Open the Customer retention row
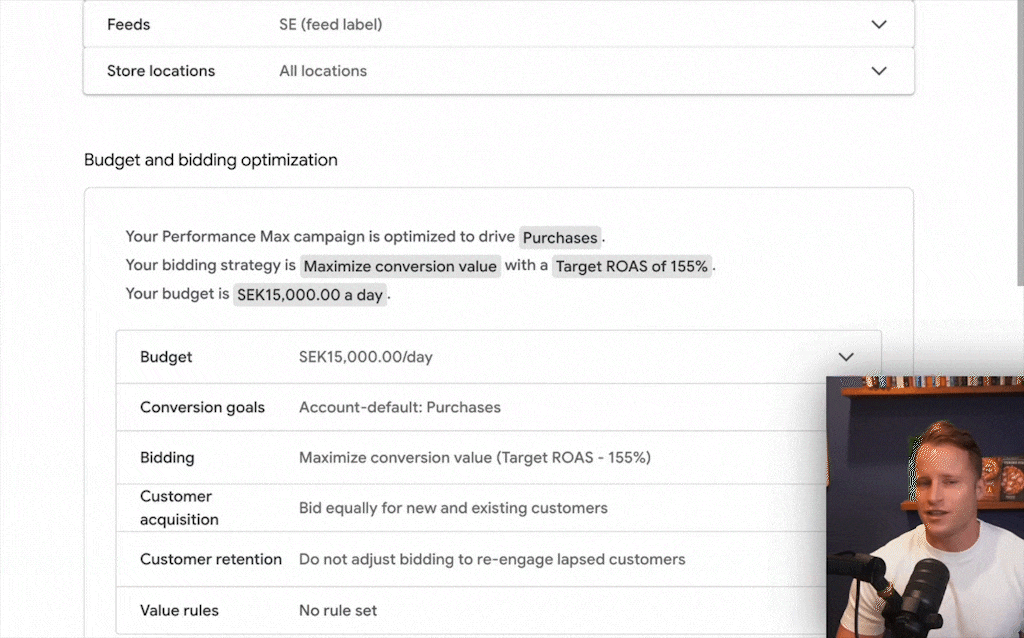 (x=400, y=559)
